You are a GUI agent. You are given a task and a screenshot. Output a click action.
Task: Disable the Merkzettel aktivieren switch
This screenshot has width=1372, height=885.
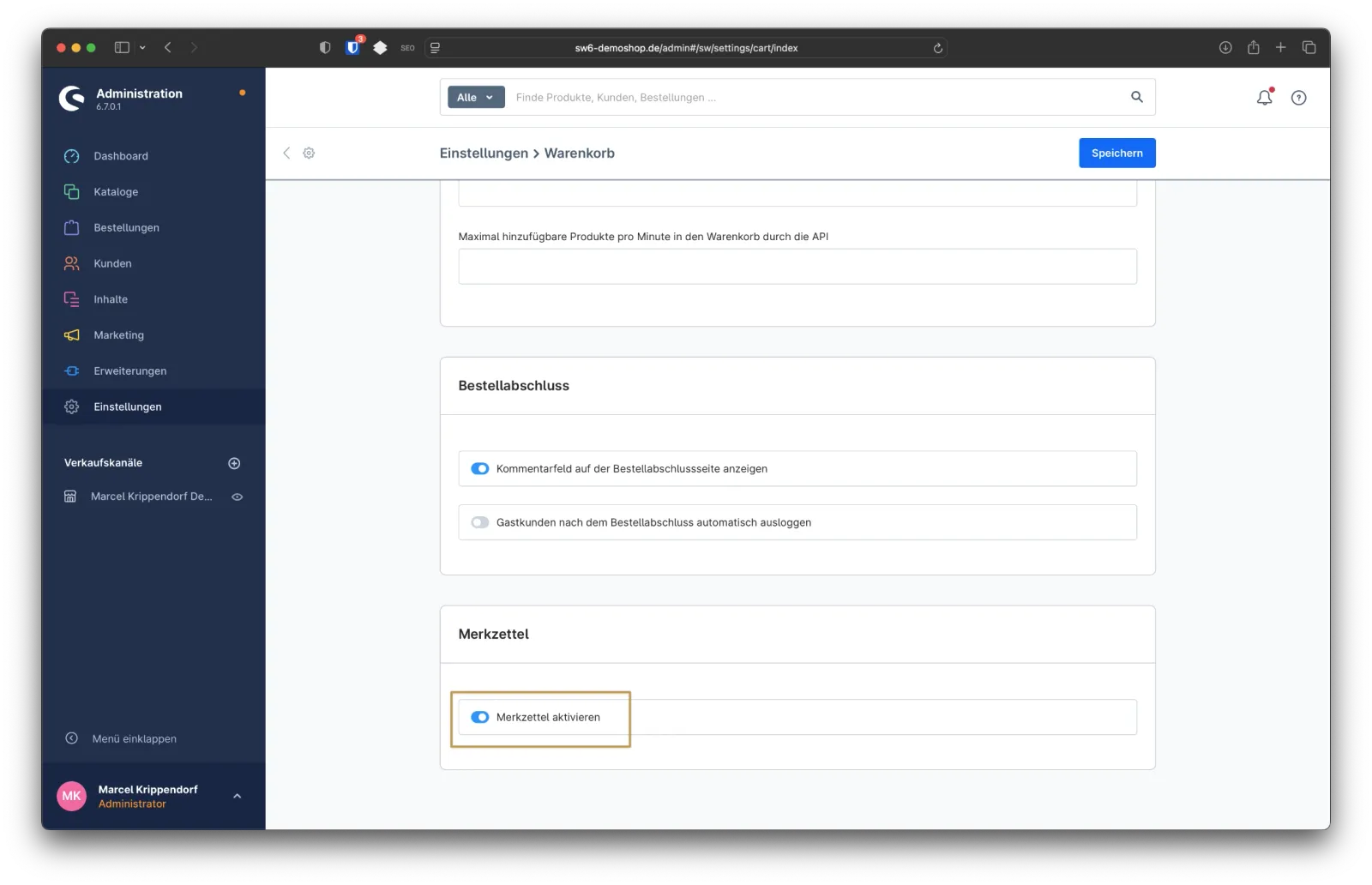(480, 717)
